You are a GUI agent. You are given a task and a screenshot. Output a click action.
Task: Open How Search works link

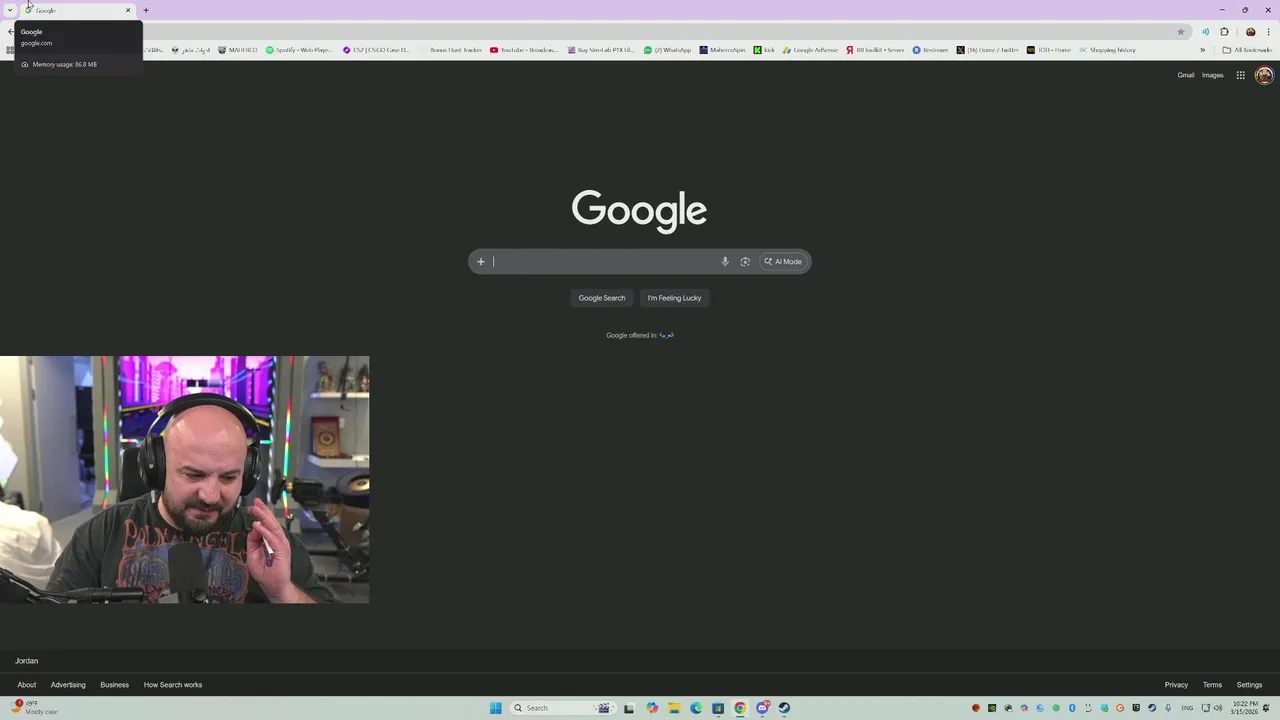(173, 685)
